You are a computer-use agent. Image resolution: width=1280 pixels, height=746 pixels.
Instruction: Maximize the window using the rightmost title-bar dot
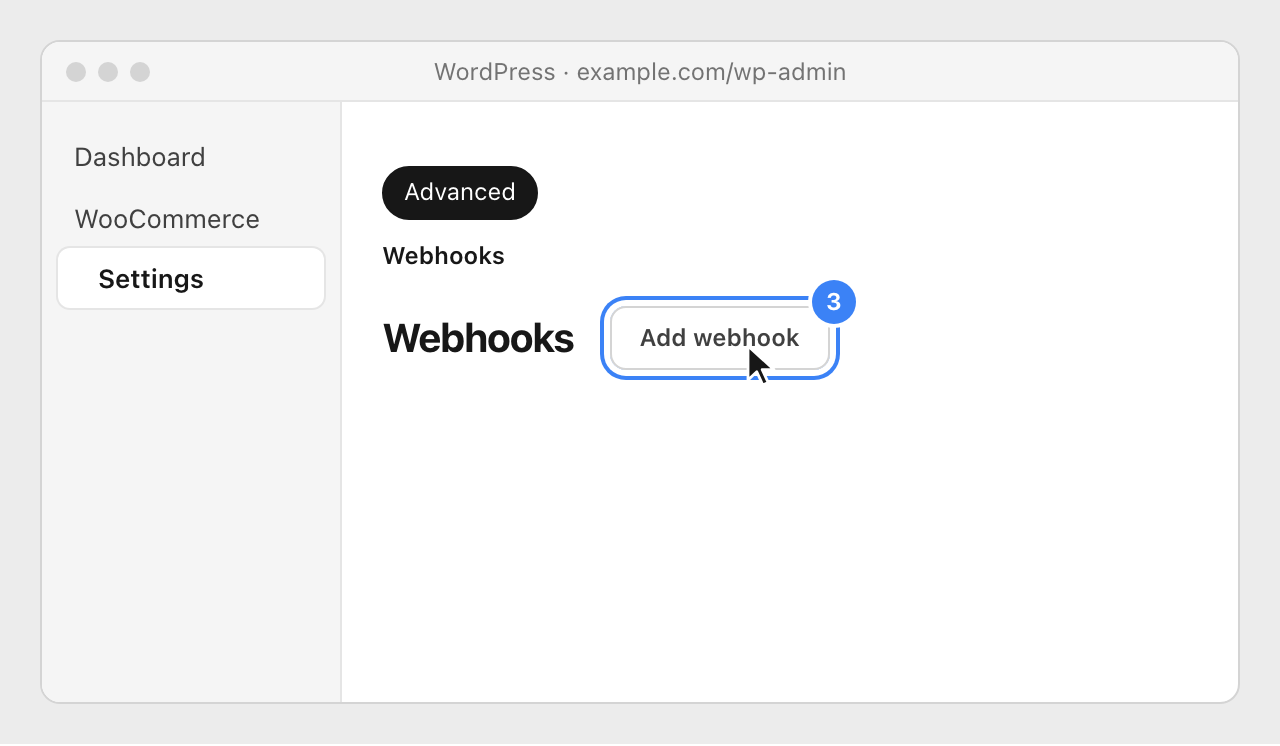click(x=140, y=72)
